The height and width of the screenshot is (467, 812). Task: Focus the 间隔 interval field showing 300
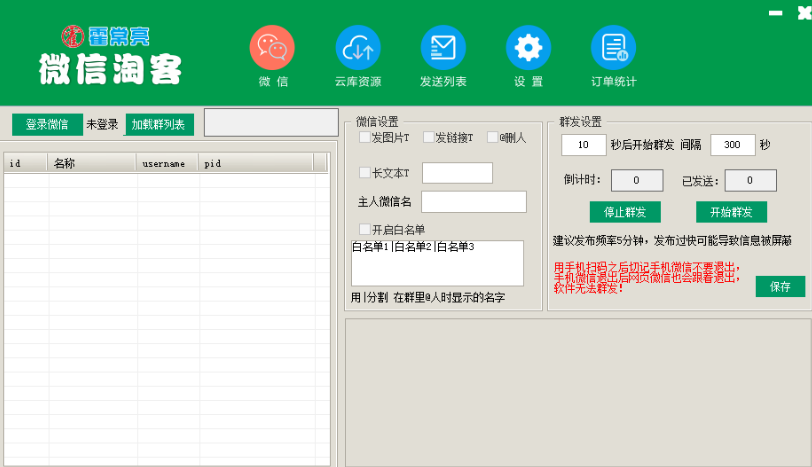[x=733, y=145]
